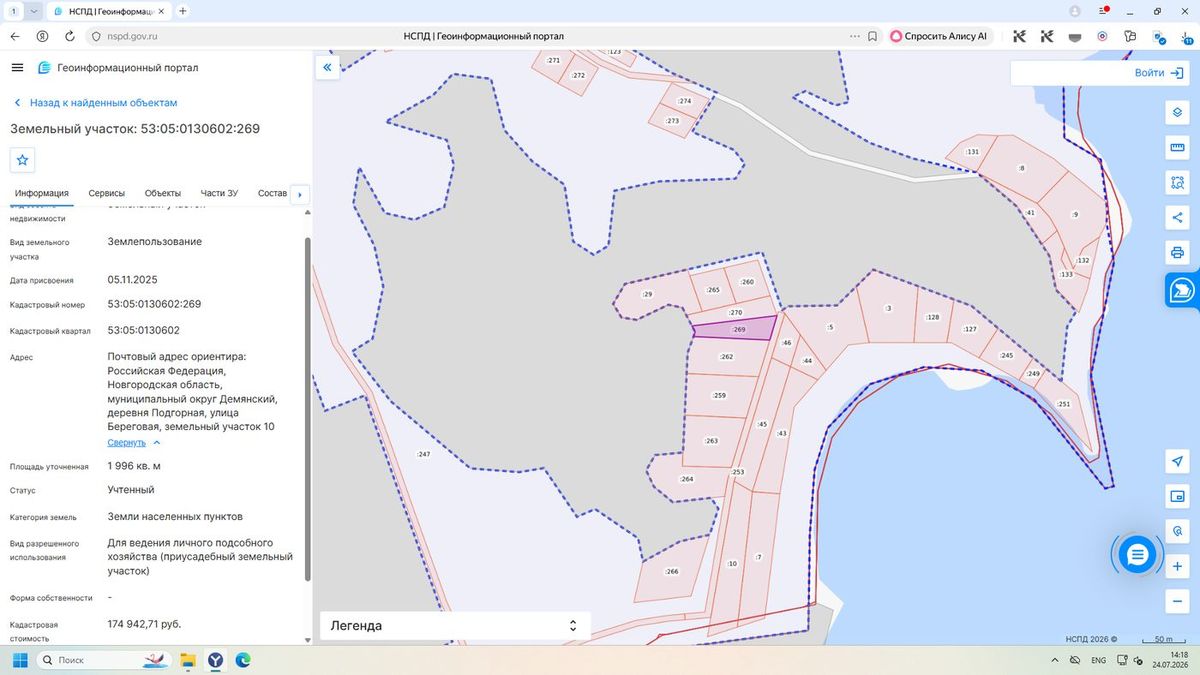The image size is (1200, 675).
Task: Click cadastral value 174 942,71 руб.
Action: (x=144, y=624)
